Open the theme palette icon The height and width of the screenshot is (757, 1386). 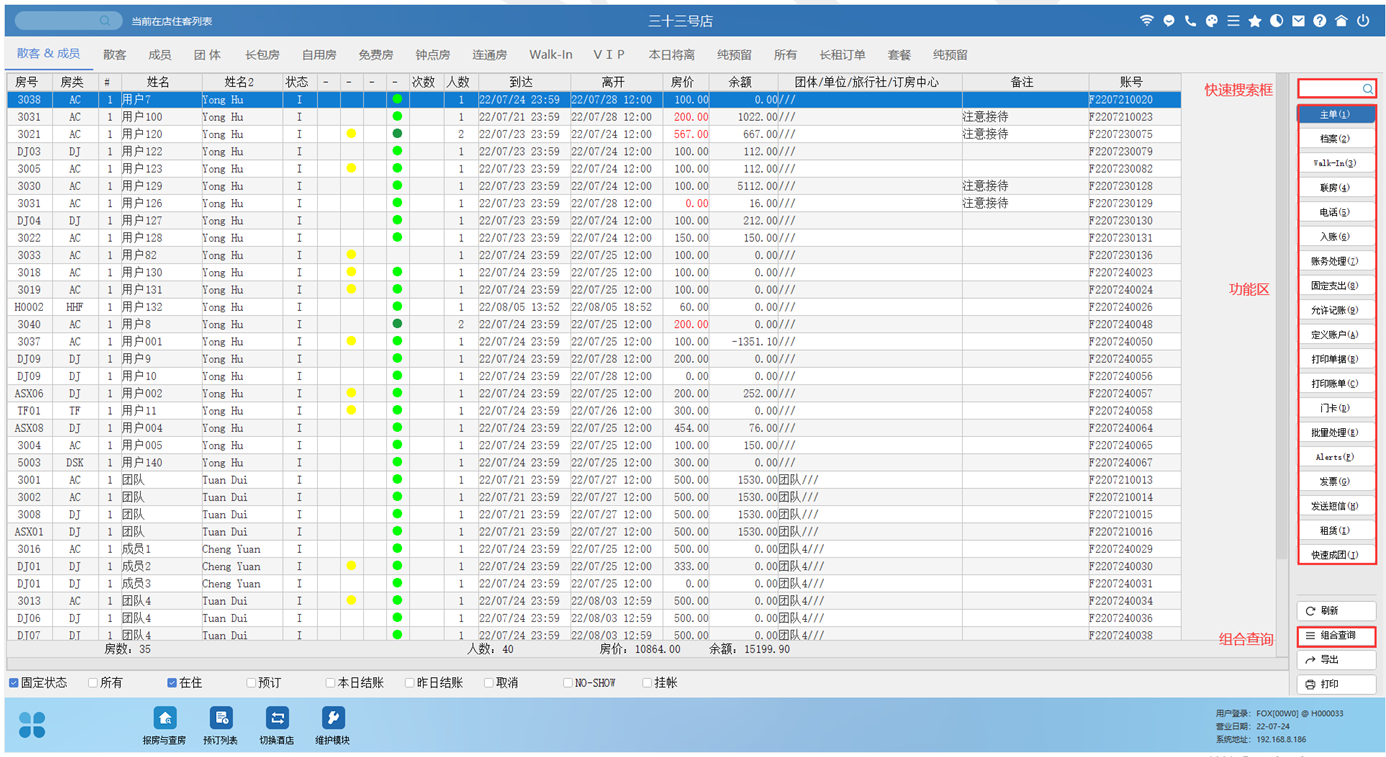coord(1212,21)
